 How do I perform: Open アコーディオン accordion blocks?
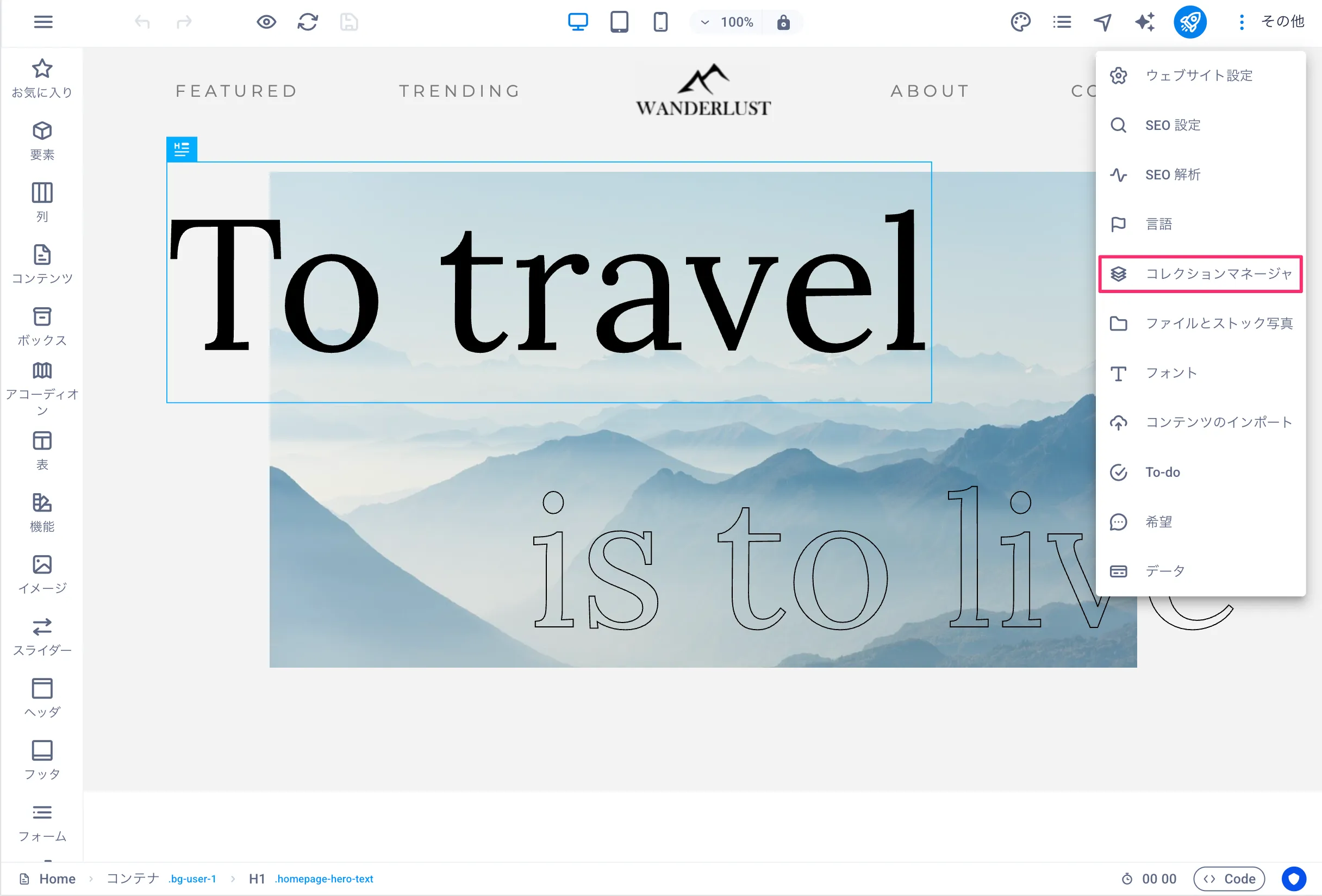[42, 389]
